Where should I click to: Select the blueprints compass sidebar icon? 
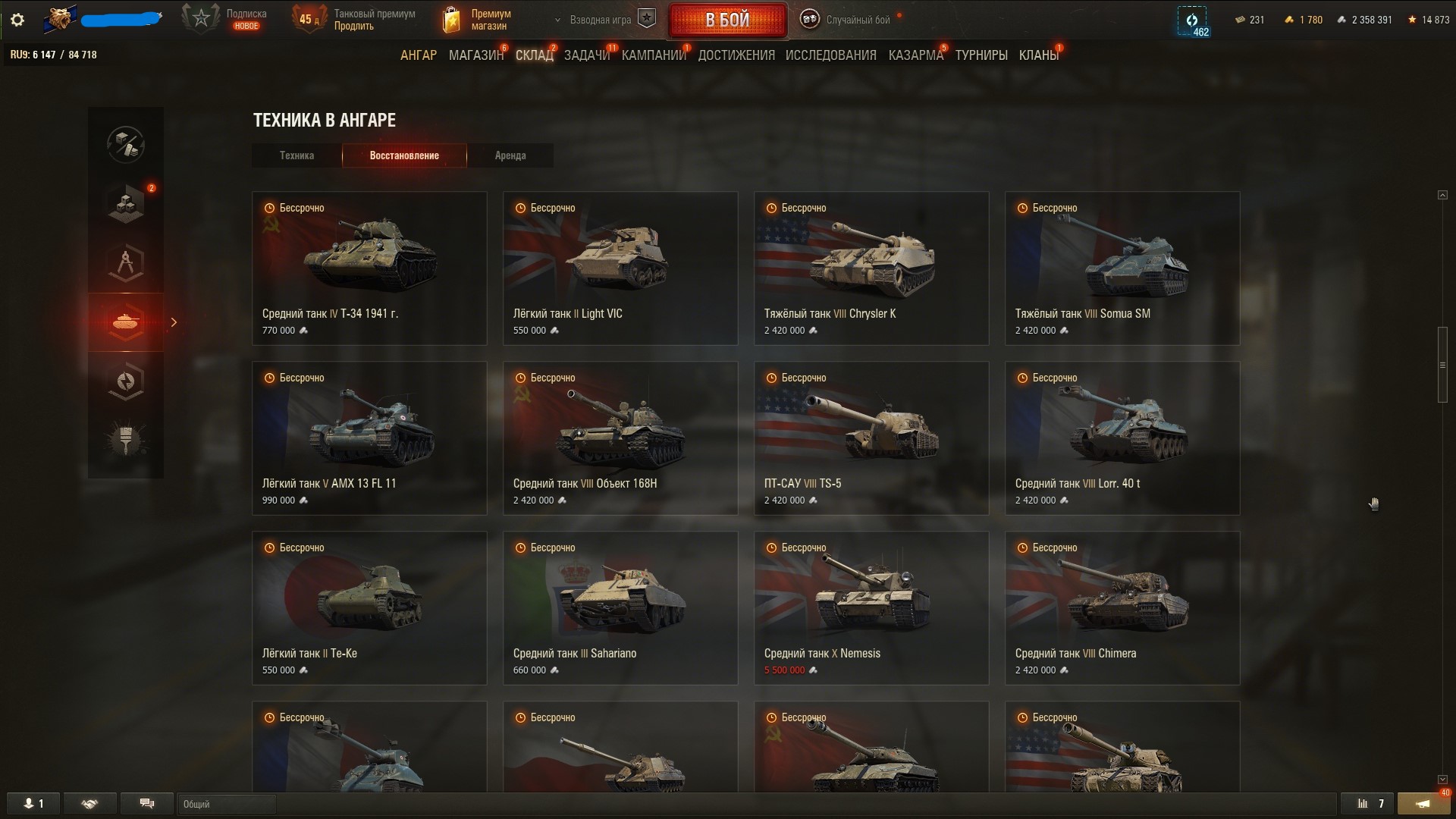click(x=126, y=262)
